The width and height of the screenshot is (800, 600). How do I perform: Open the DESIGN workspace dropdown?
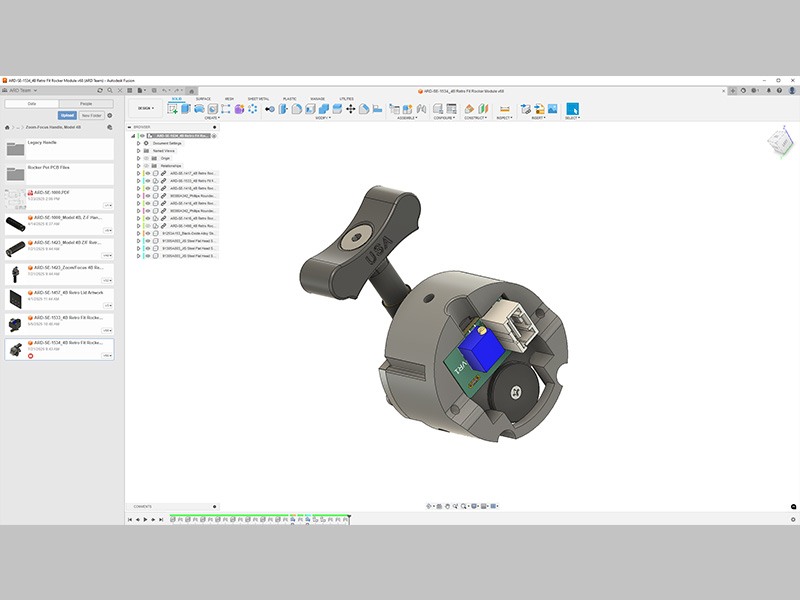(x=145, y=108)
